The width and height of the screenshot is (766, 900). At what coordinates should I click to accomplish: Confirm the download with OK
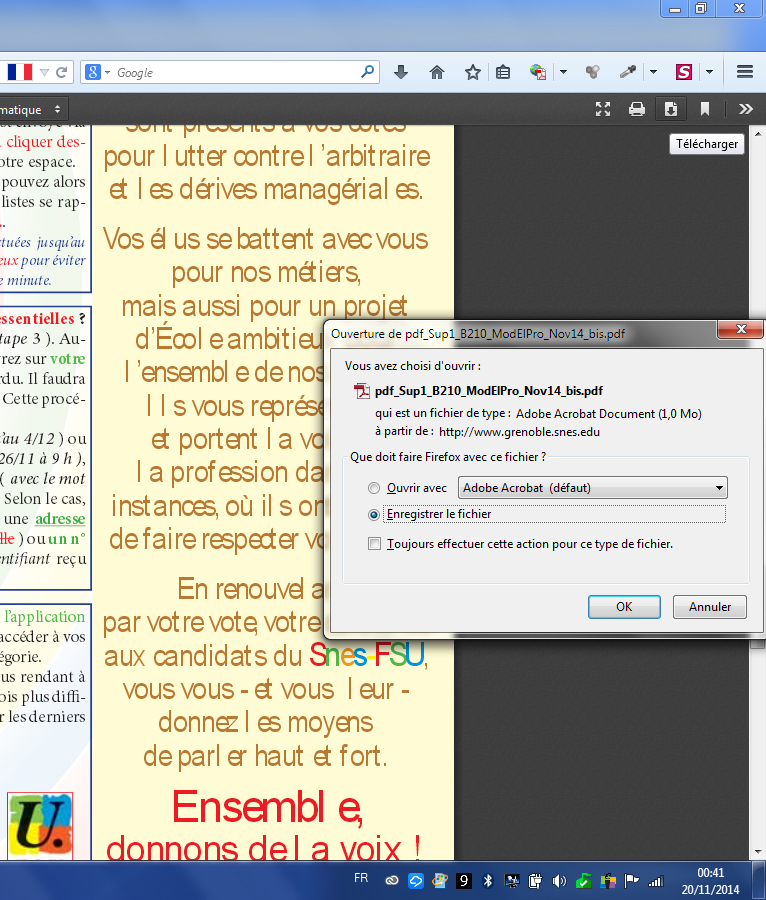point(623,607)
